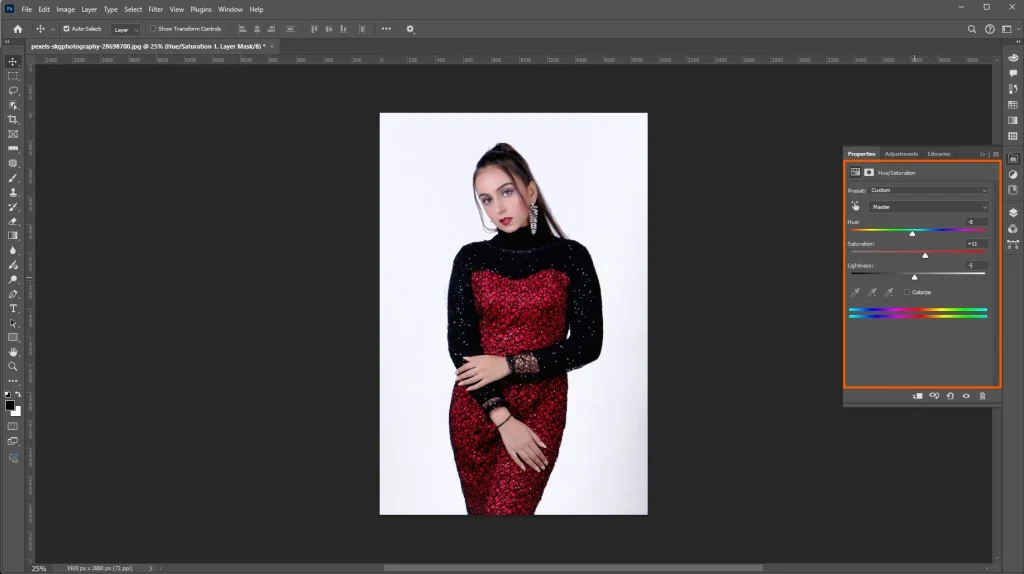Select the Zoom tool
Screen dimensions: 1024x574
pyautogui.click(x=13, y=366)
